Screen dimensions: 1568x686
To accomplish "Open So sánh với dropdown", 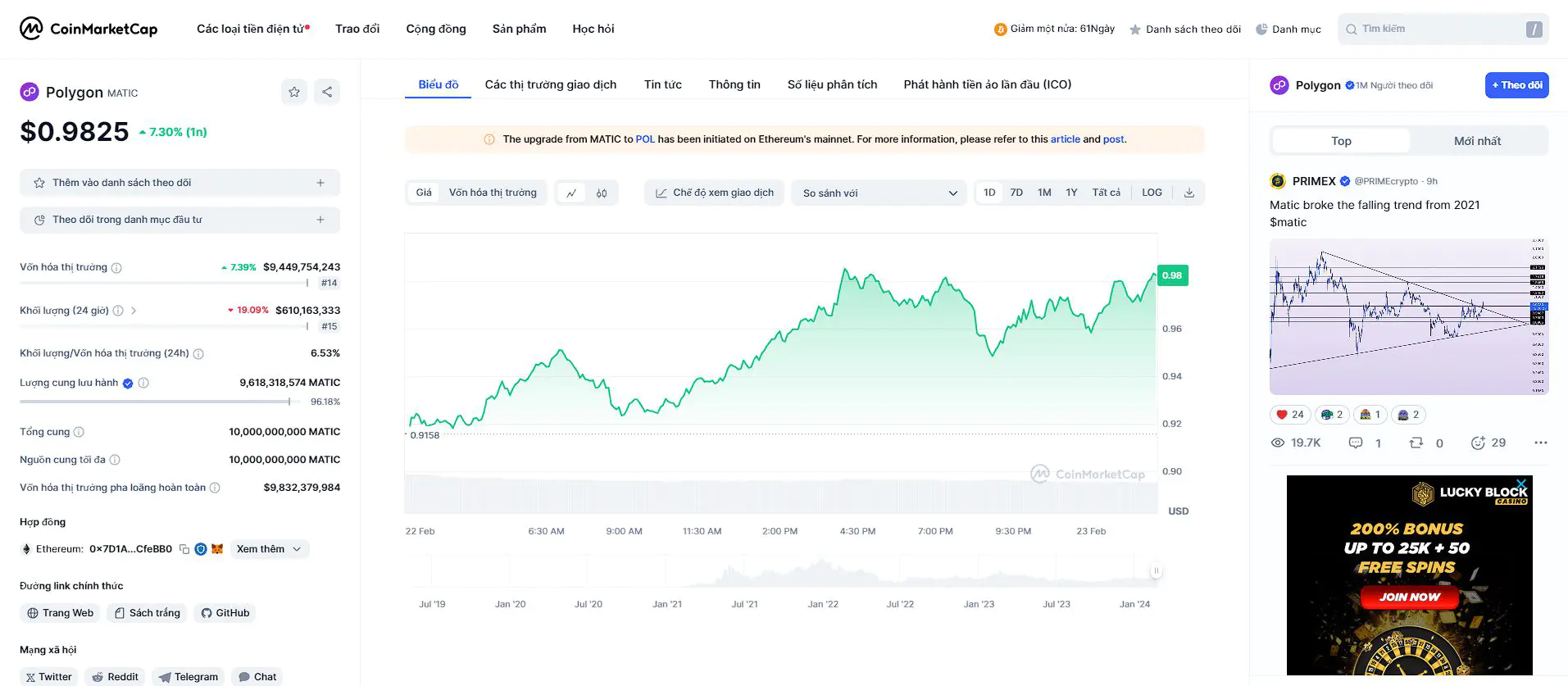I will [x=879, y=193].
